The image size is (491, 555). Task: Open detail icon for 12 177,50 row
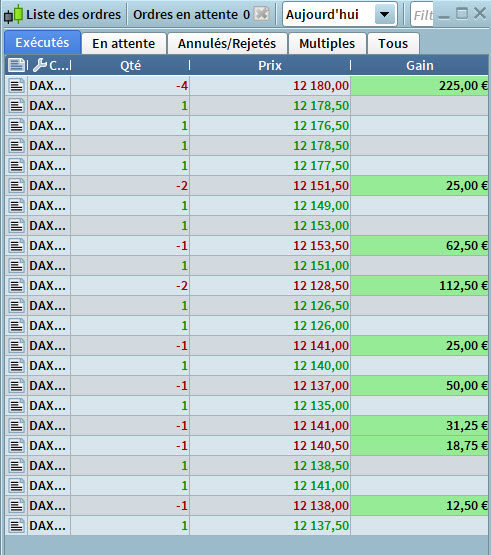pos(17,166)
